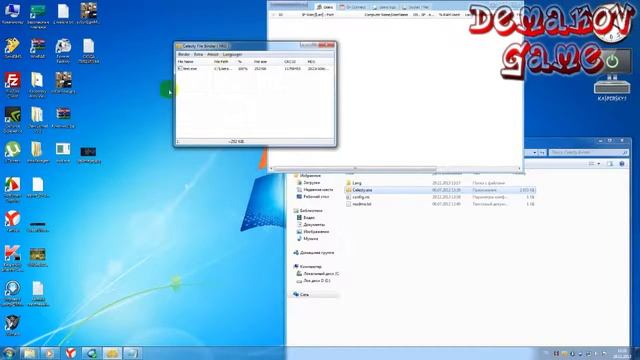Open the Документы library in Explorer
The width and height of the screenshot is (640, 360).
[314, 224]
